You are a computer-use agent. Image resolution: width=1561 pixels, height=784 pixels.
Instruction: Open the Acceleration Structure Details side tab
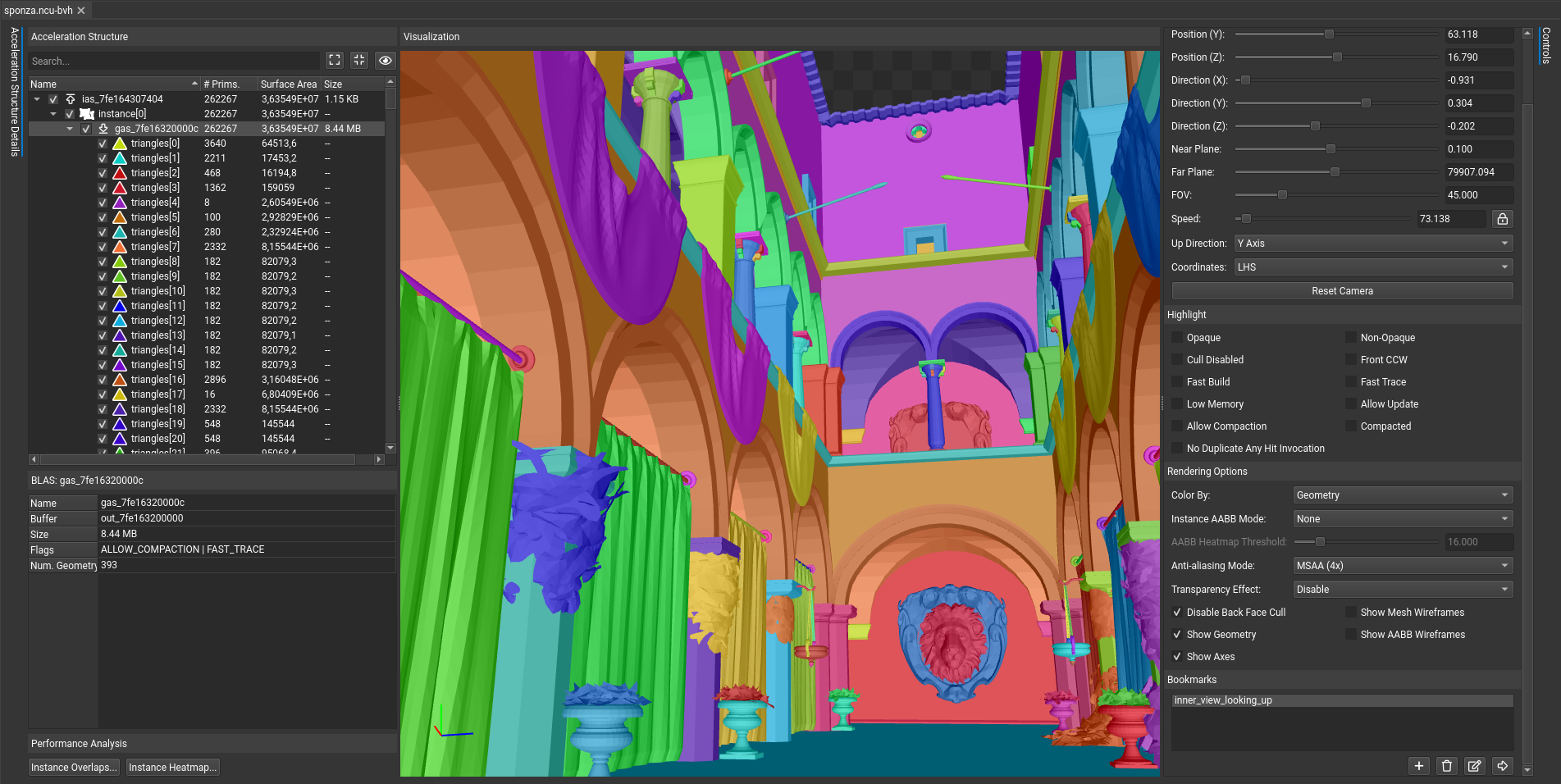[15, 90]
